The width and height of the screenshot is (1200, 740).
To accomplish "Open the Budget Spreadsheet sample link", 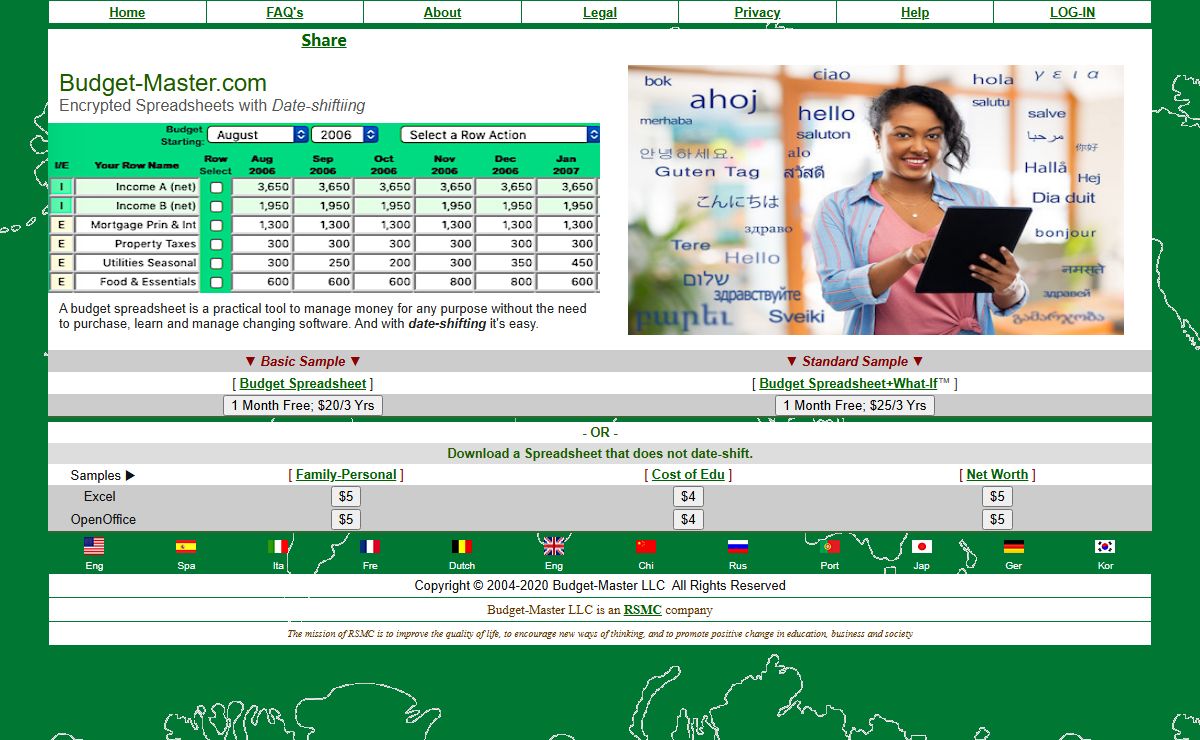I will 303,383.
